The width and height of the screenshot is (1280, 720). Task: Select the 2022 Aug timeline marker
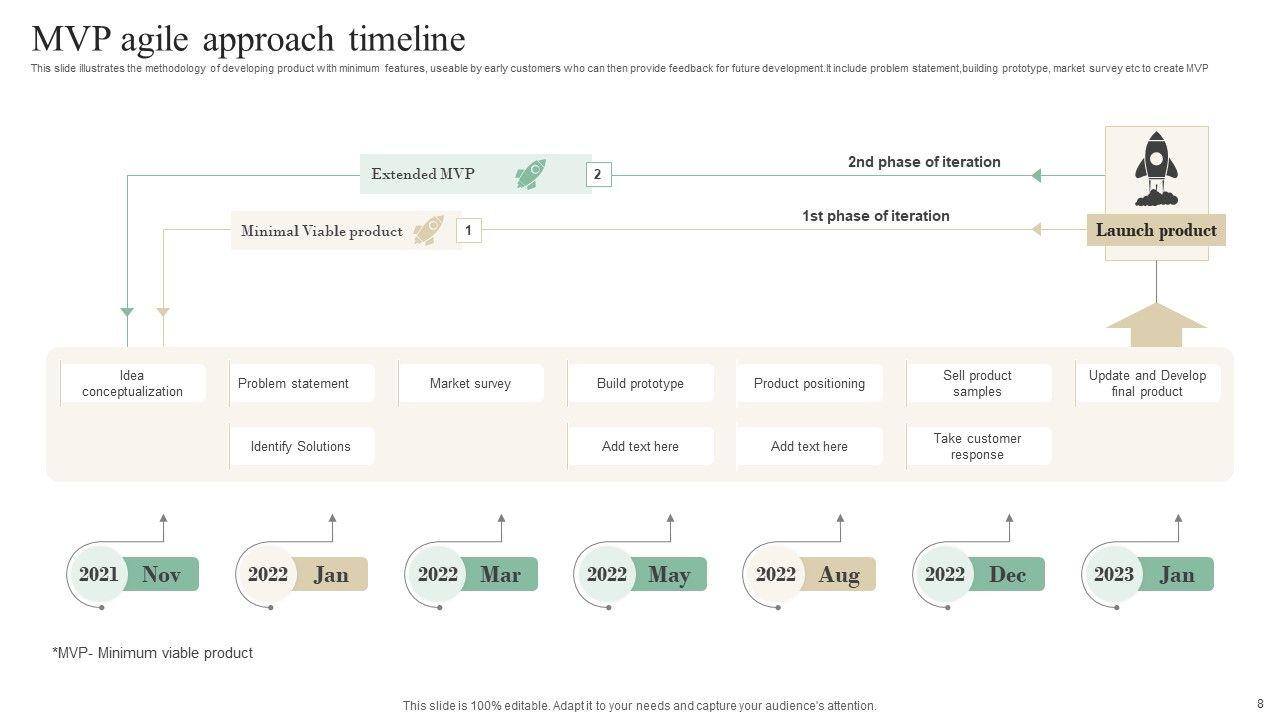click(810, 574)
